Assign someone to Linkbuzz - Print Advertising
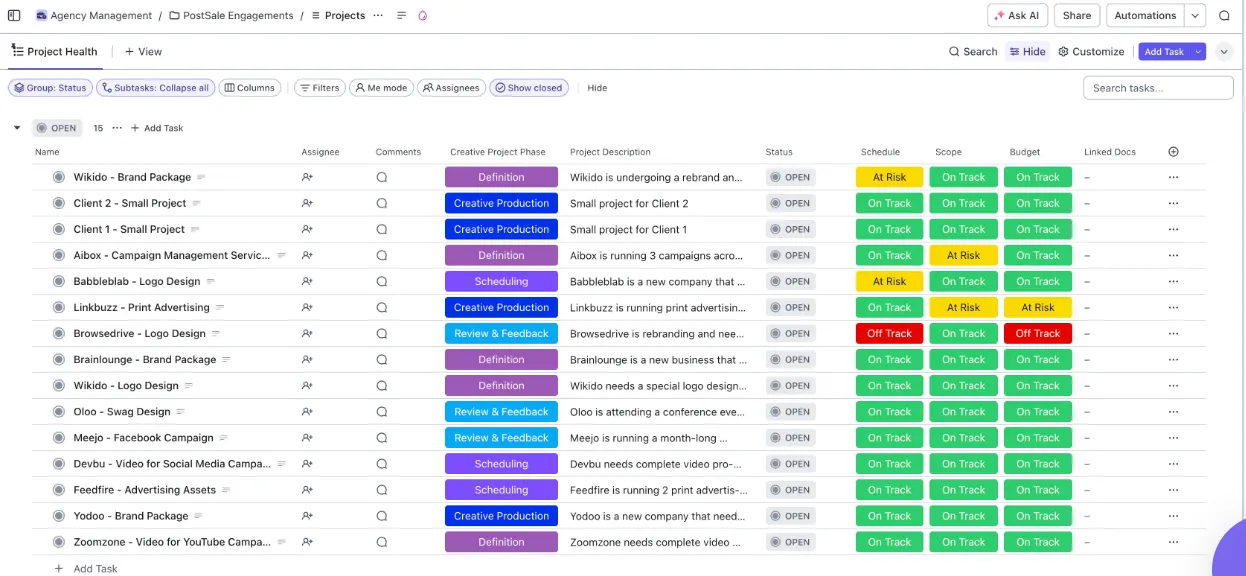Screen dimensions: 1246x576 click(x=307, y=307)
